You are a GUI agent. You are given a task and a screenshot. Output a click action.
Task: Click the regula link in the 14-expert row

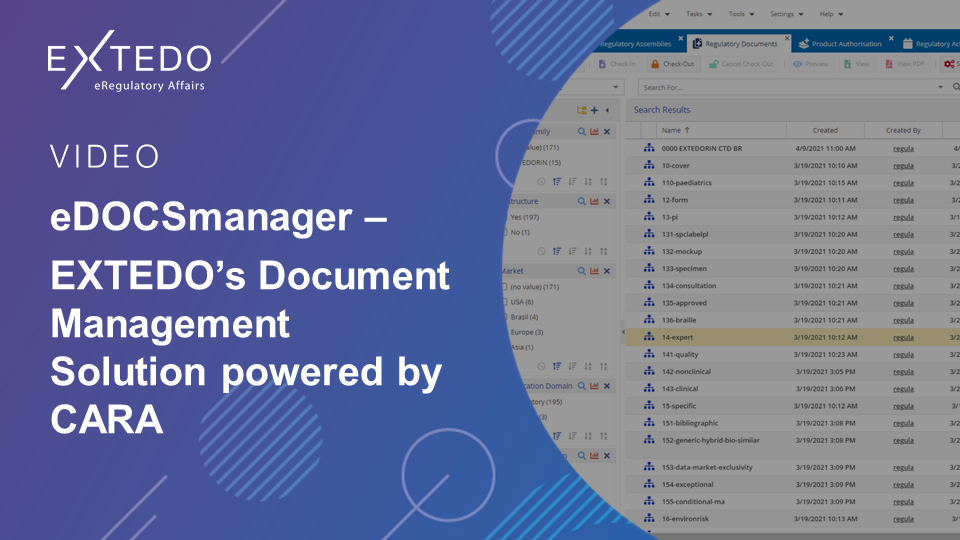pos(903,337)
